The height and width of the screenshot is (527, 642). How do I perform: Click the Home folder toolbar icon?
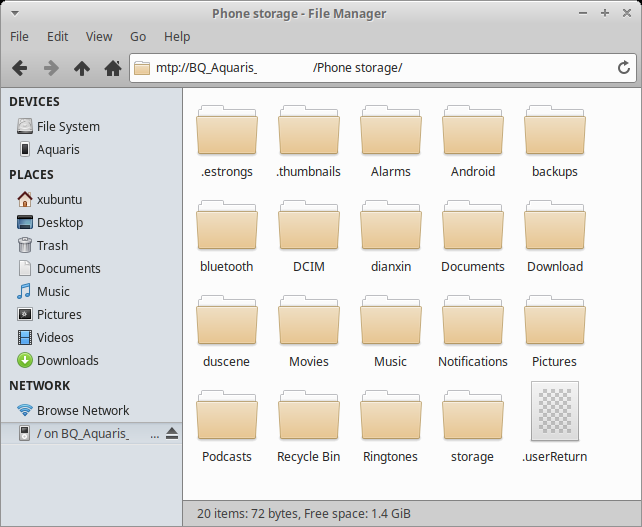pos(112,68)
